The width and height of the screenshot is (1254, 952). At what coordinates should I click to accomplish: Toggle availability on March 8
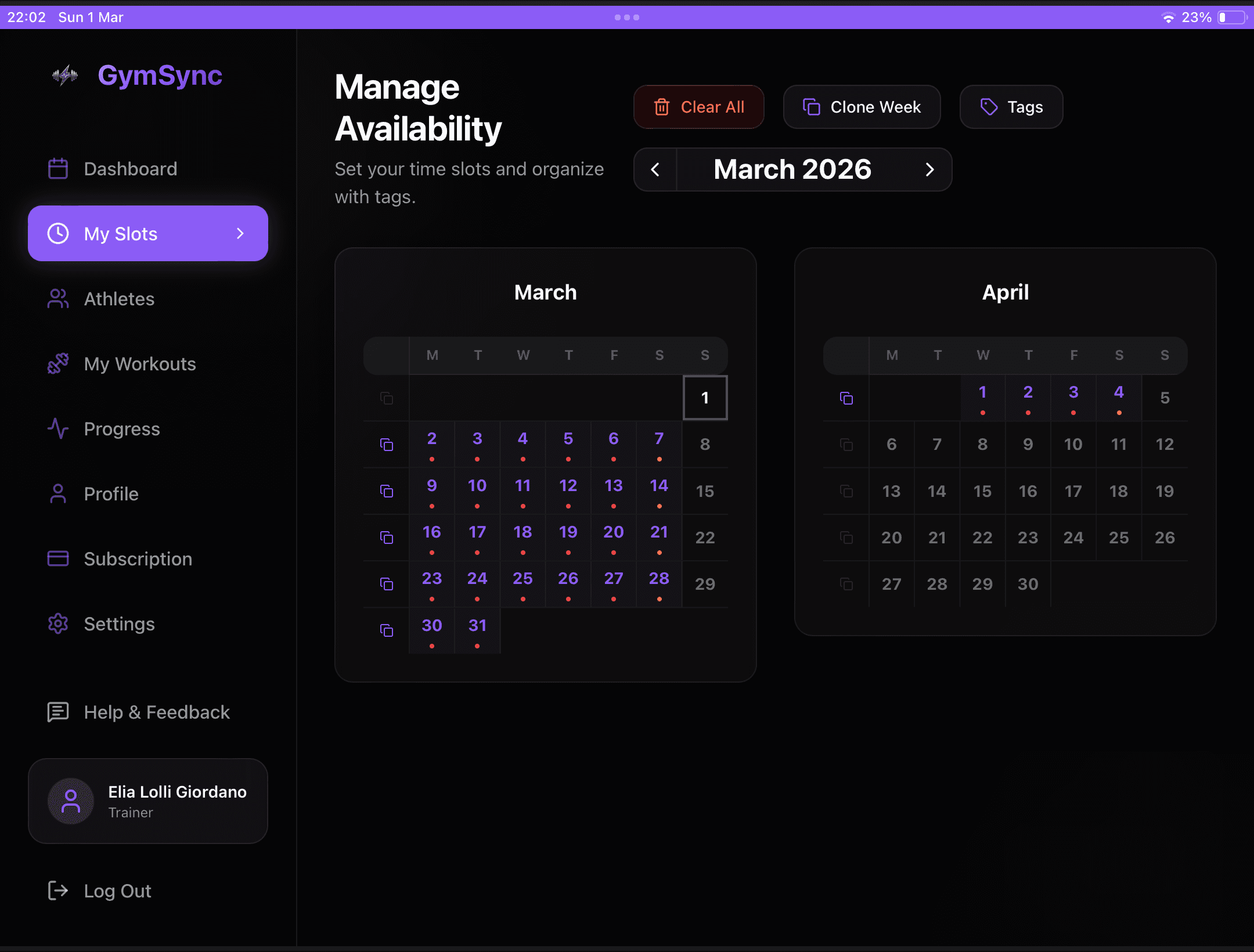click(705, 444)
